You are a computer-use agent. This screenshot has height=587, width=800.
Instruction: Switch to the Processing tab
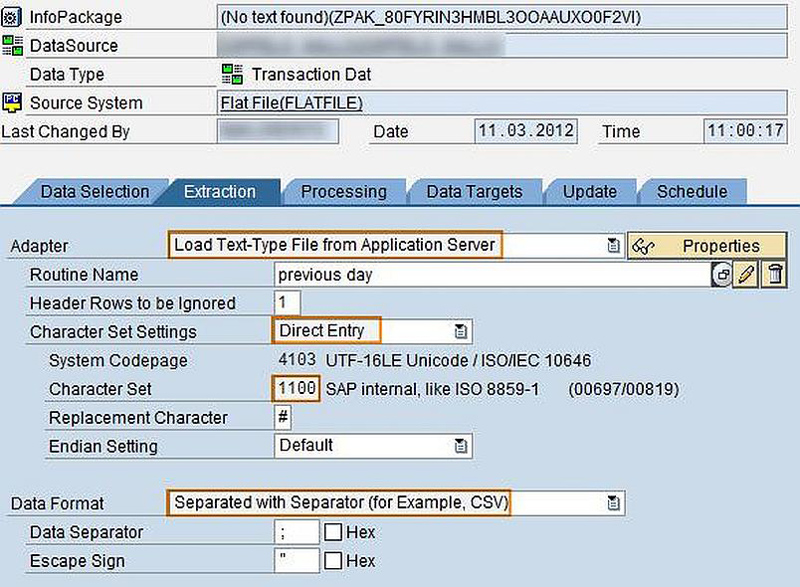coord(344,192)
